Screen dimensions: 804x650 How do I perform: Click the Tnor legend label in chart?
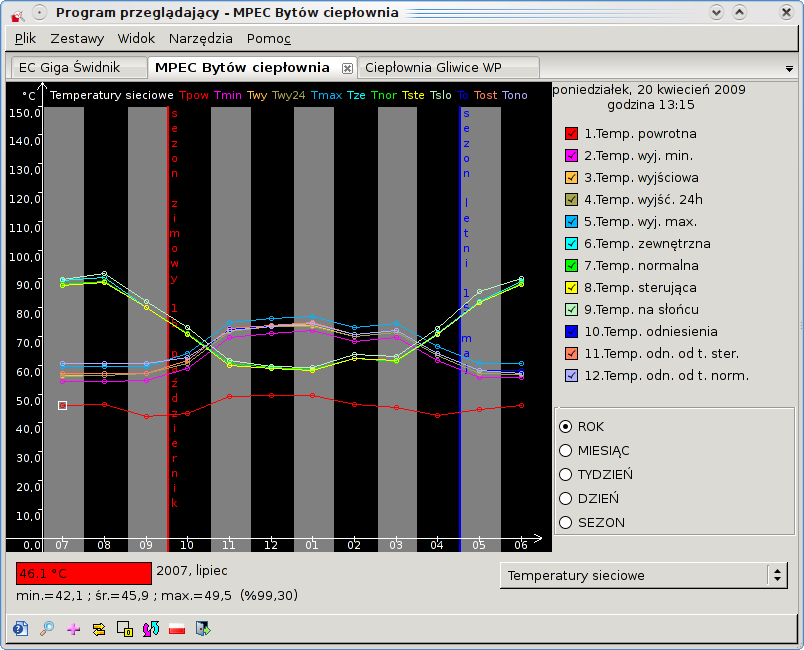tap(384, 95)
